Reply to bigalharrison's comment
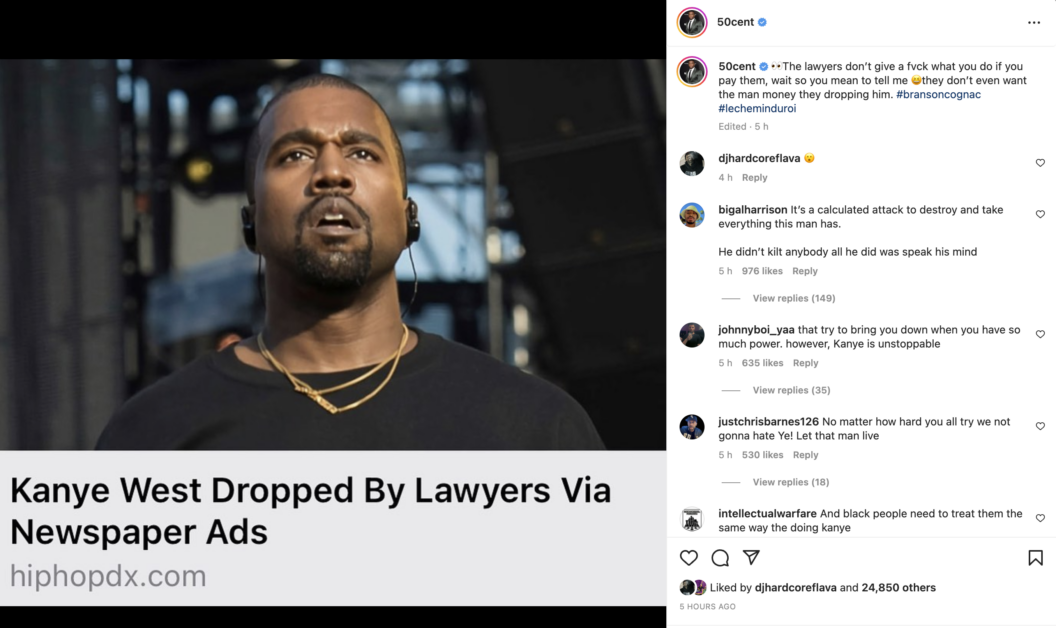Screen dimensions: 1056x628 point(805,271)
